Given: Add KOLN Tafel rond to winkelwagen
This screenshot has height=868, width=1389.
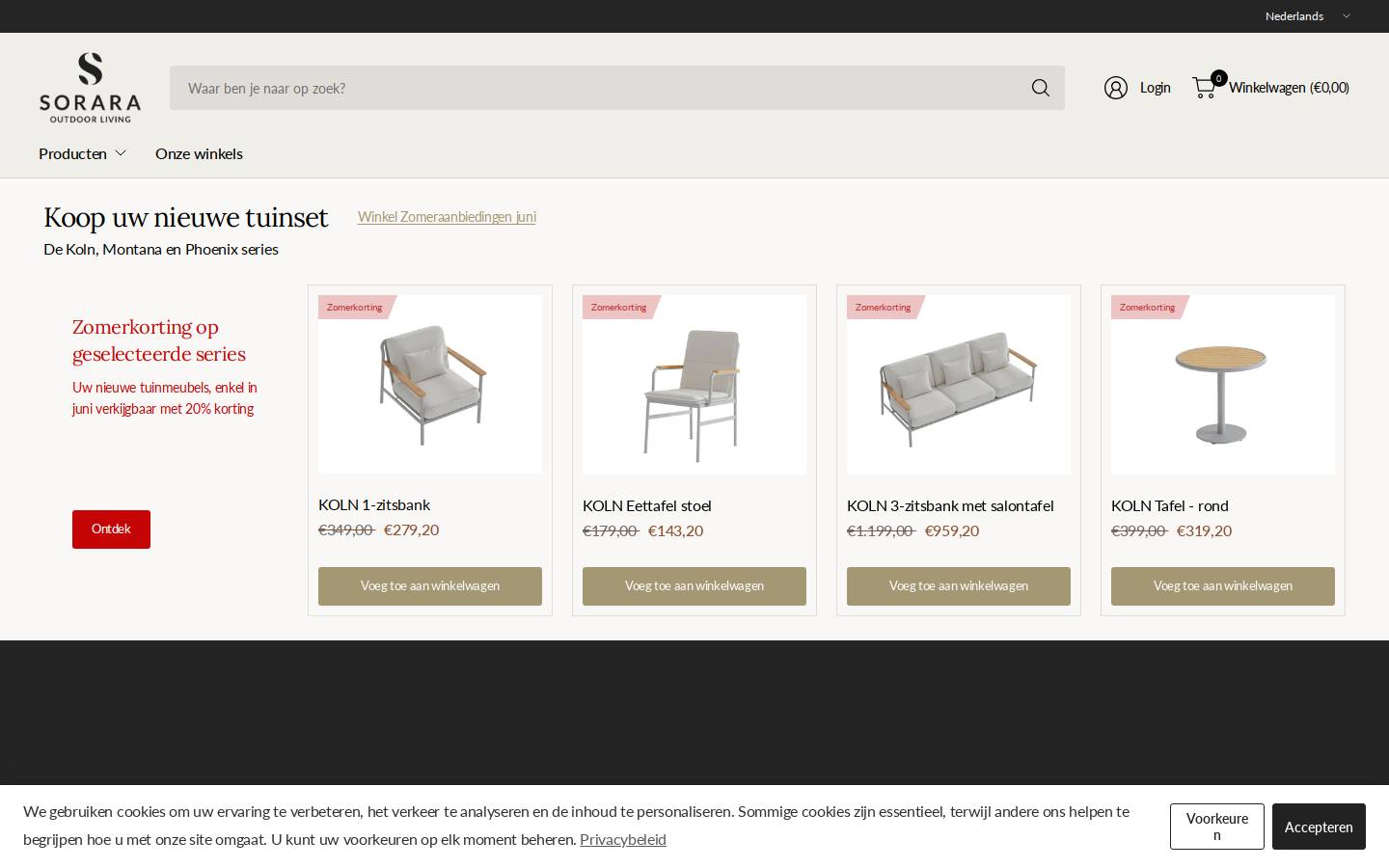Looking at the screenshot, I should [x=1223, y=586].
